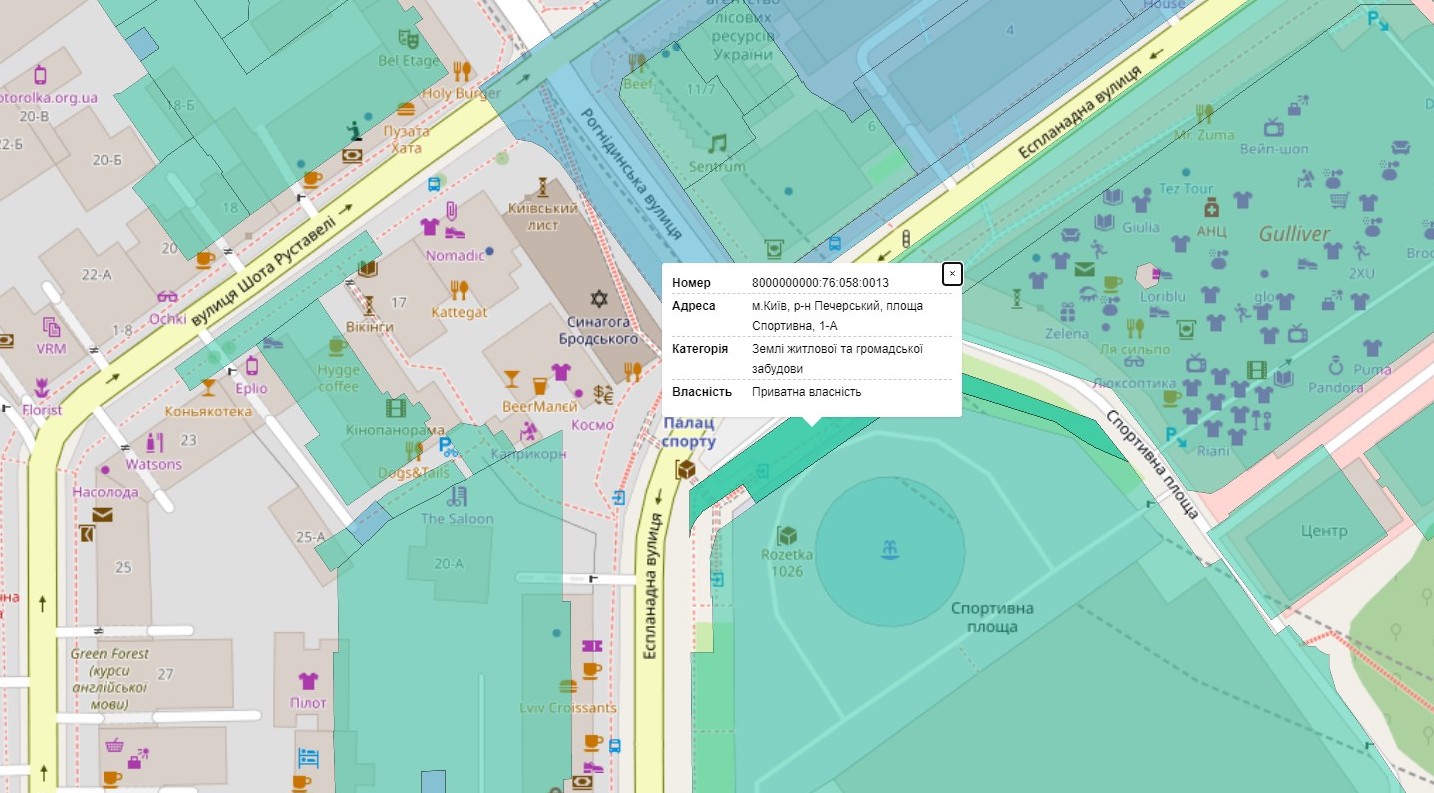This screenshot has height=793, width=1434.
Task: Click the Ochki eyeglasses icon
Action: [x=167, y=297]
